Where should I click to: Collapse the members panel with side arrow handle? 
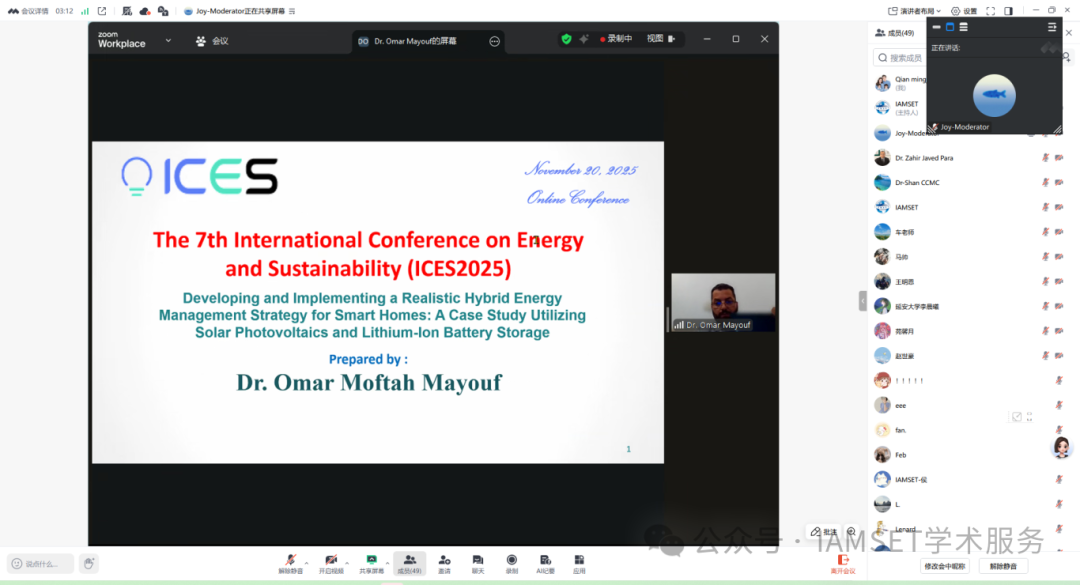tap(862, 300)
